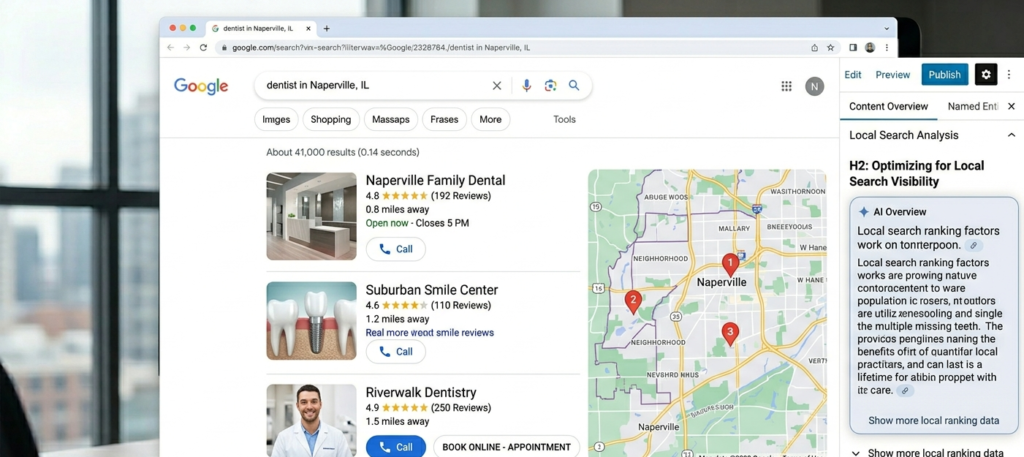Click 'Show more local ranking data' inside AI card
Image resolution: width=1024 pixels, height=457 pixels.
(933, 420)
